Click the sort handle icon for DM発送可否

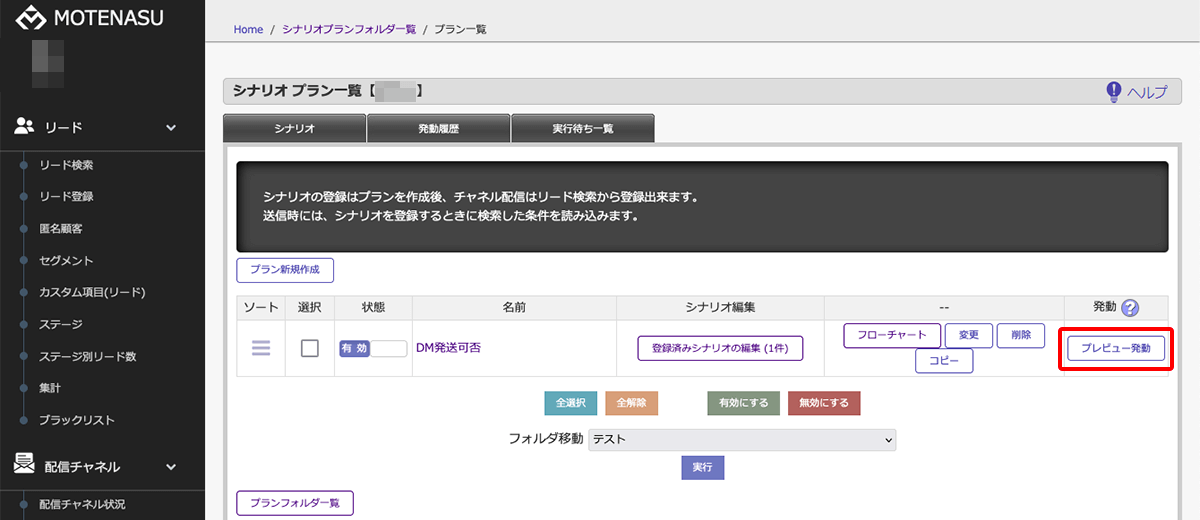tap(261, 348)
